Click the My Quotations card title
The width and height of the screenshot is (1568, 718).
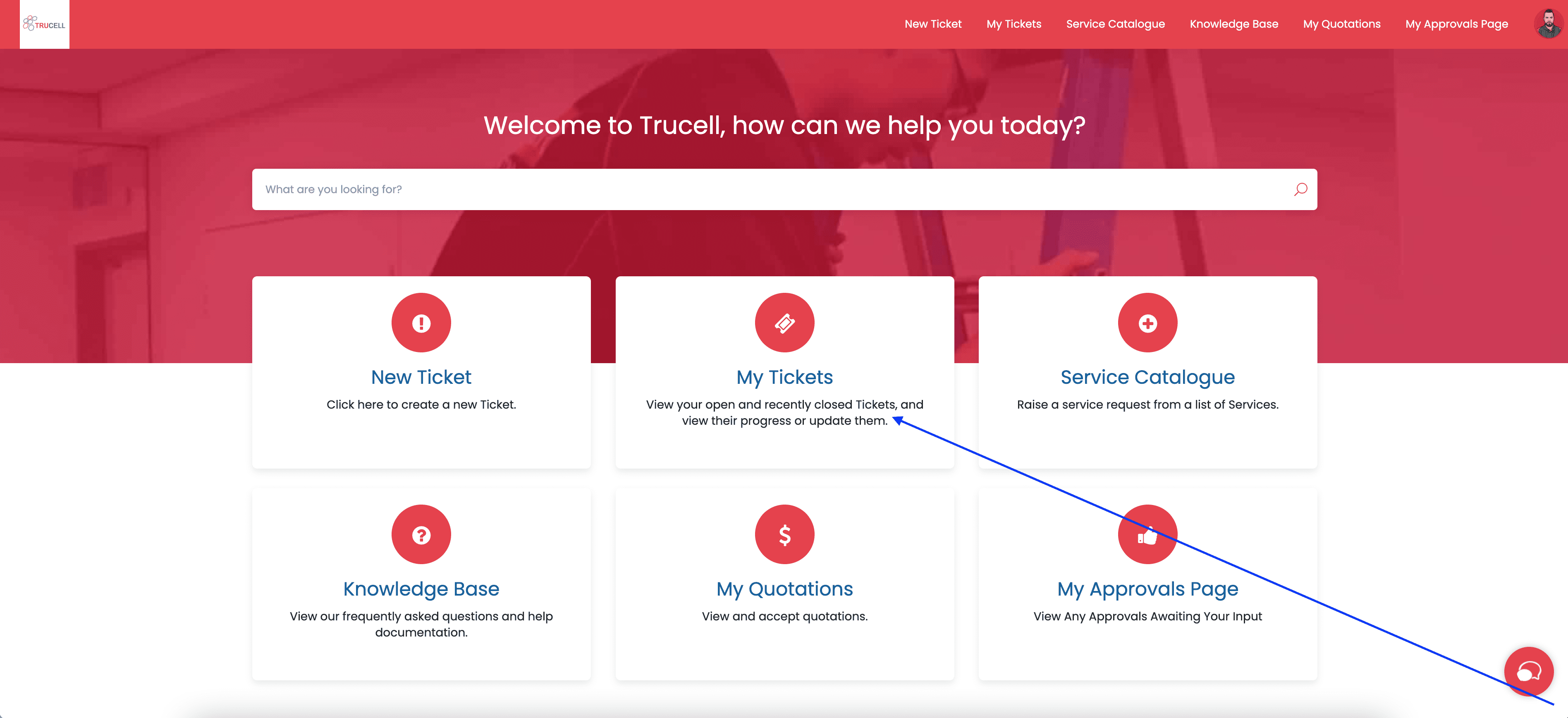pyautogui.click(x=784, y=589)
